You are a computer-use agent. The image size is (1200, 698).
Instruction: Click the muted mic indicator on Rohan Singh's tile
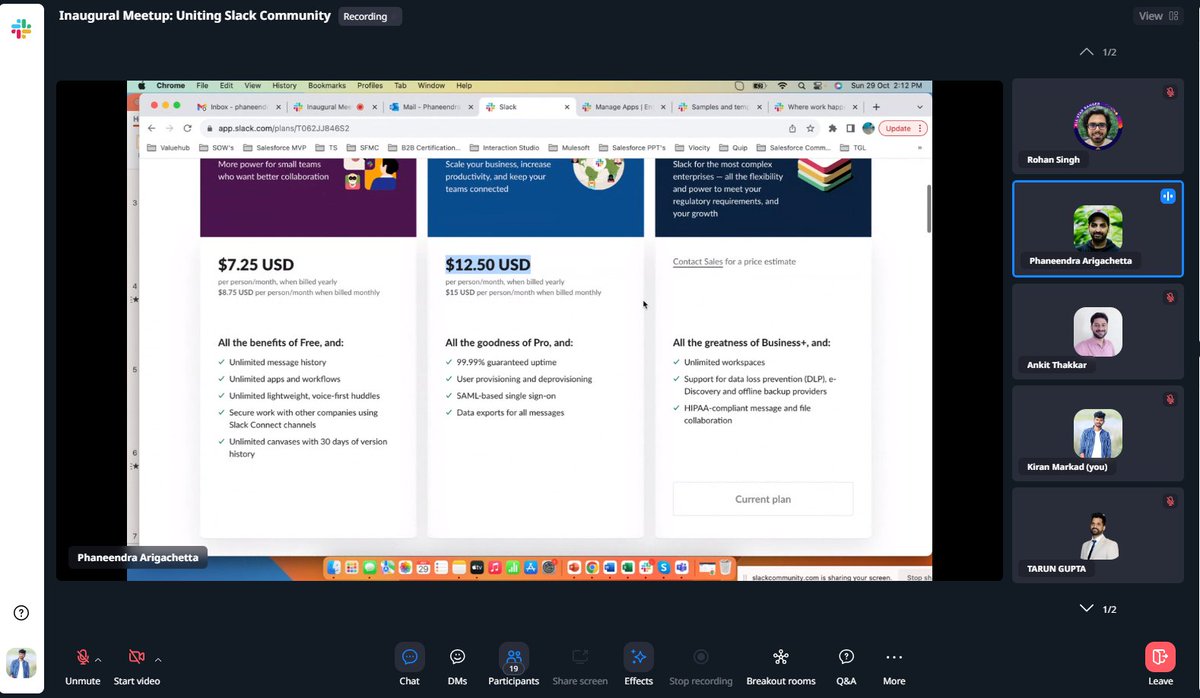tap(1170, 91)
